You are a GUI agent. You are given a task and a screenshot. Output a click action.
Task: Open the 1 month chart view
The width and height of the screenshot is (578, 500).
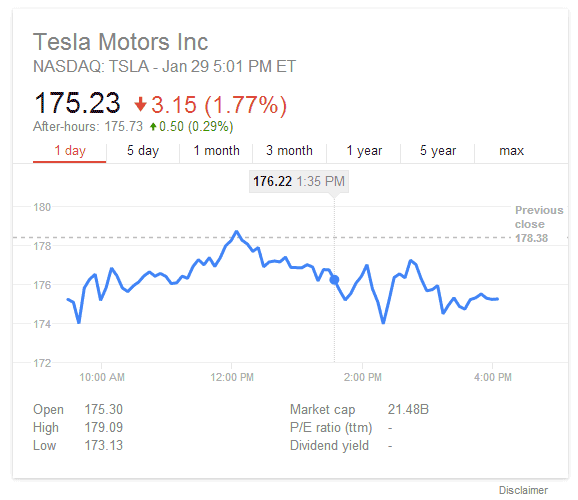tap(216, 151)
